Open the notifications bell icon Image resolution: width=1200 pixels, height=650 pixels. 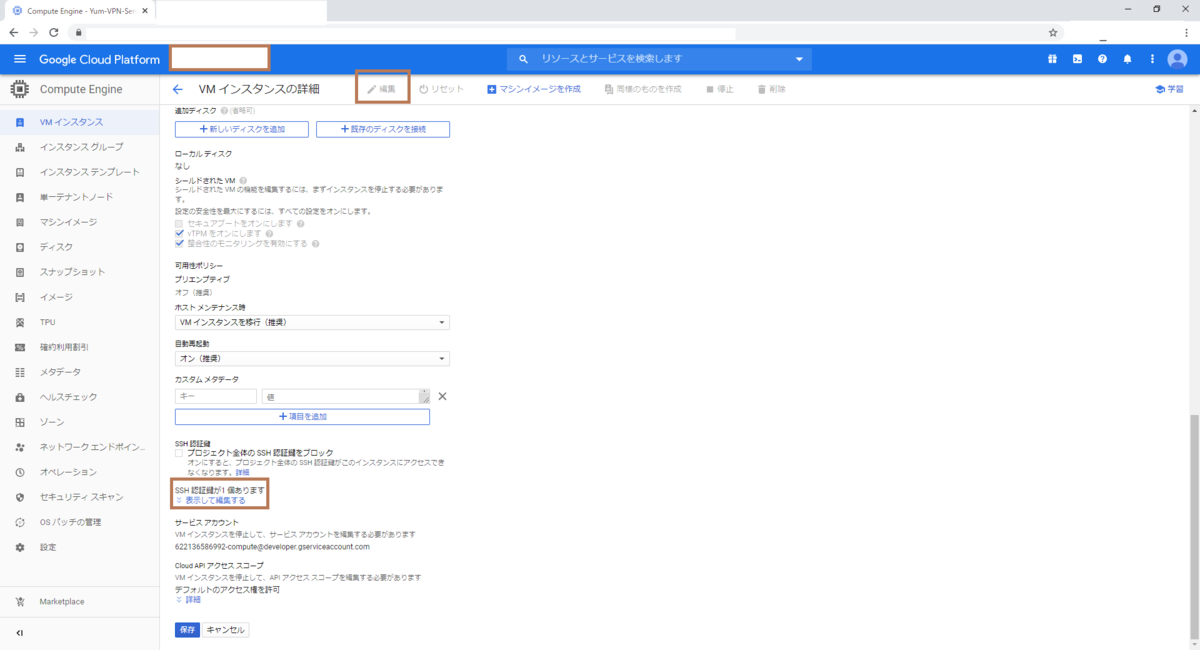1127,59
